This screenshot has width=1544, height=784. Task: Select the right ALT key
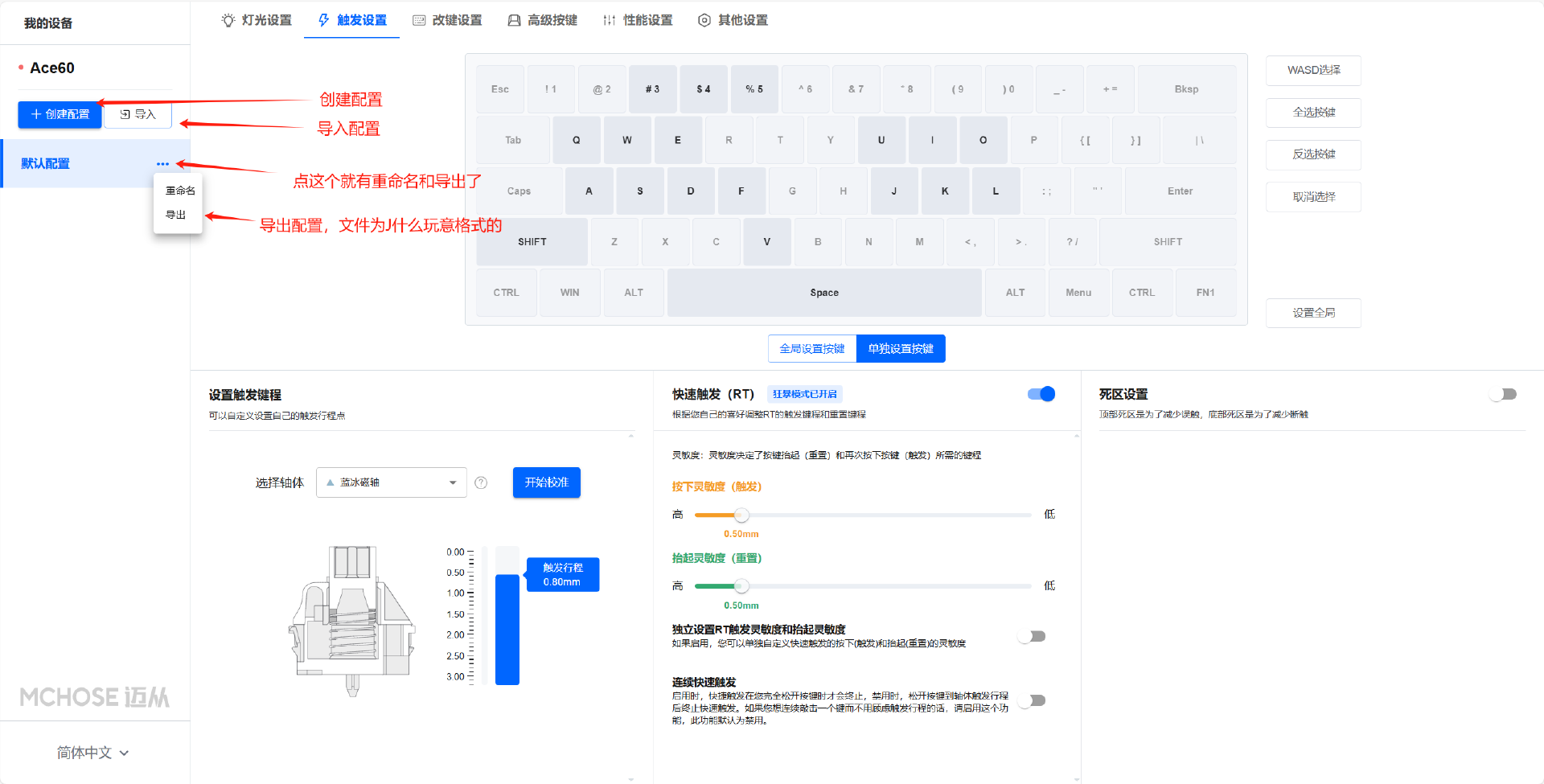[1016, 293]
